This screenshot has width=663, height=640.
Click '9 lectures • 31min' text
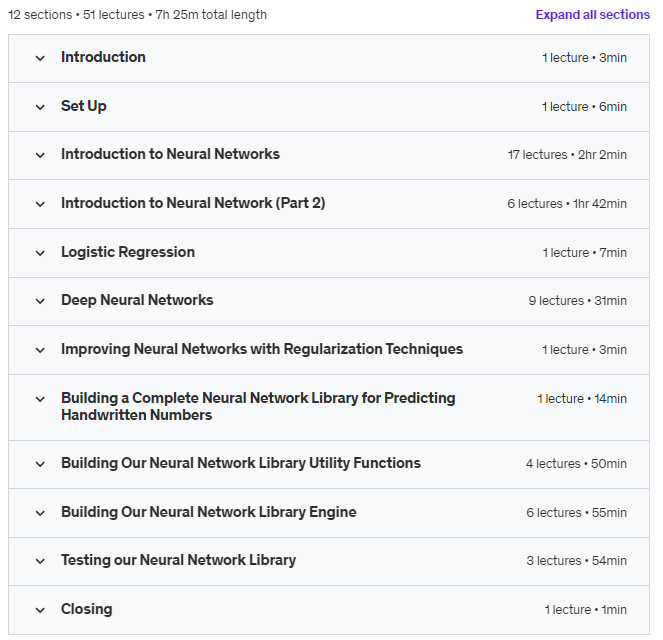(x=578, y=301)
